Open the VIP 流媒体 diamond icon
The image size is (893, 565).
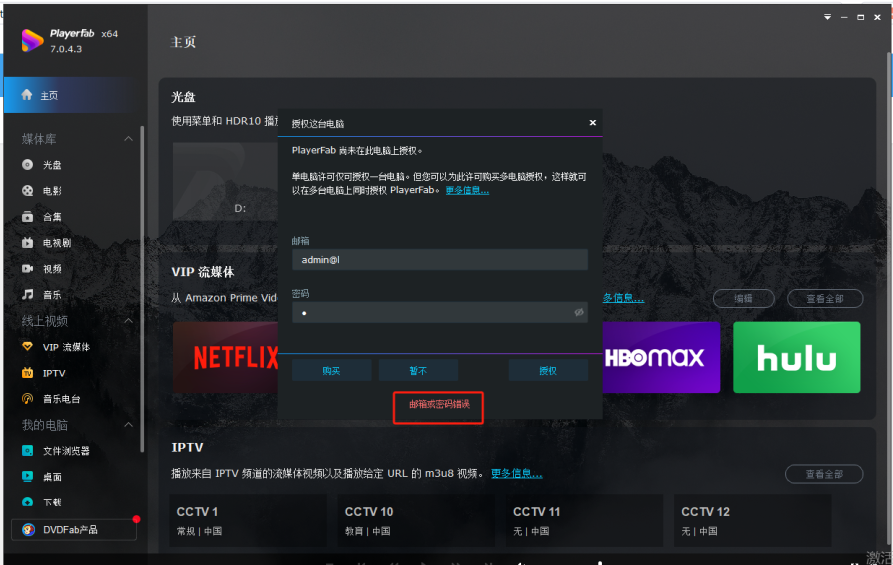(x=27, y=346)
